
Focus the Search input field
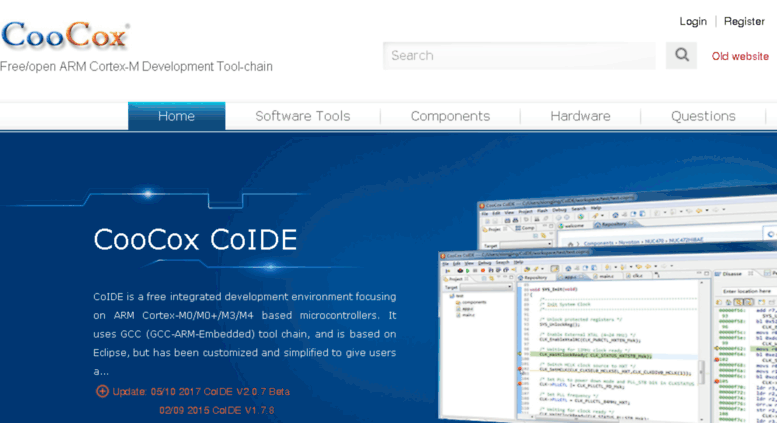pos(519,55)
